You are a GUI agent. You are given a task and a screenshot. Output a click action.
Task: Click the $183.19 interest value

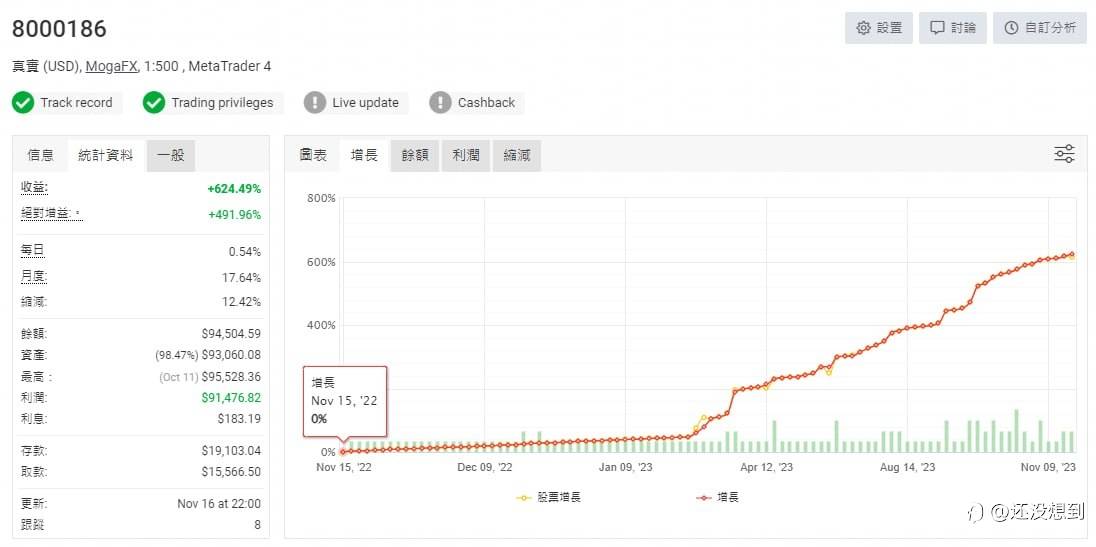pos(239,419)
